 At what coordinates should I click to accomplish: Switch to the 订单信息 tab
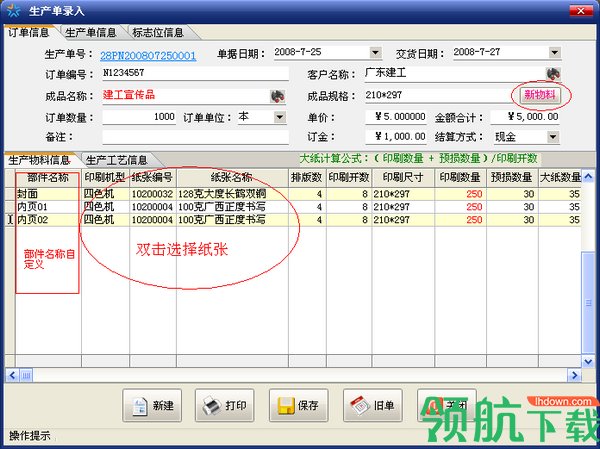click(x=29, y=33)
